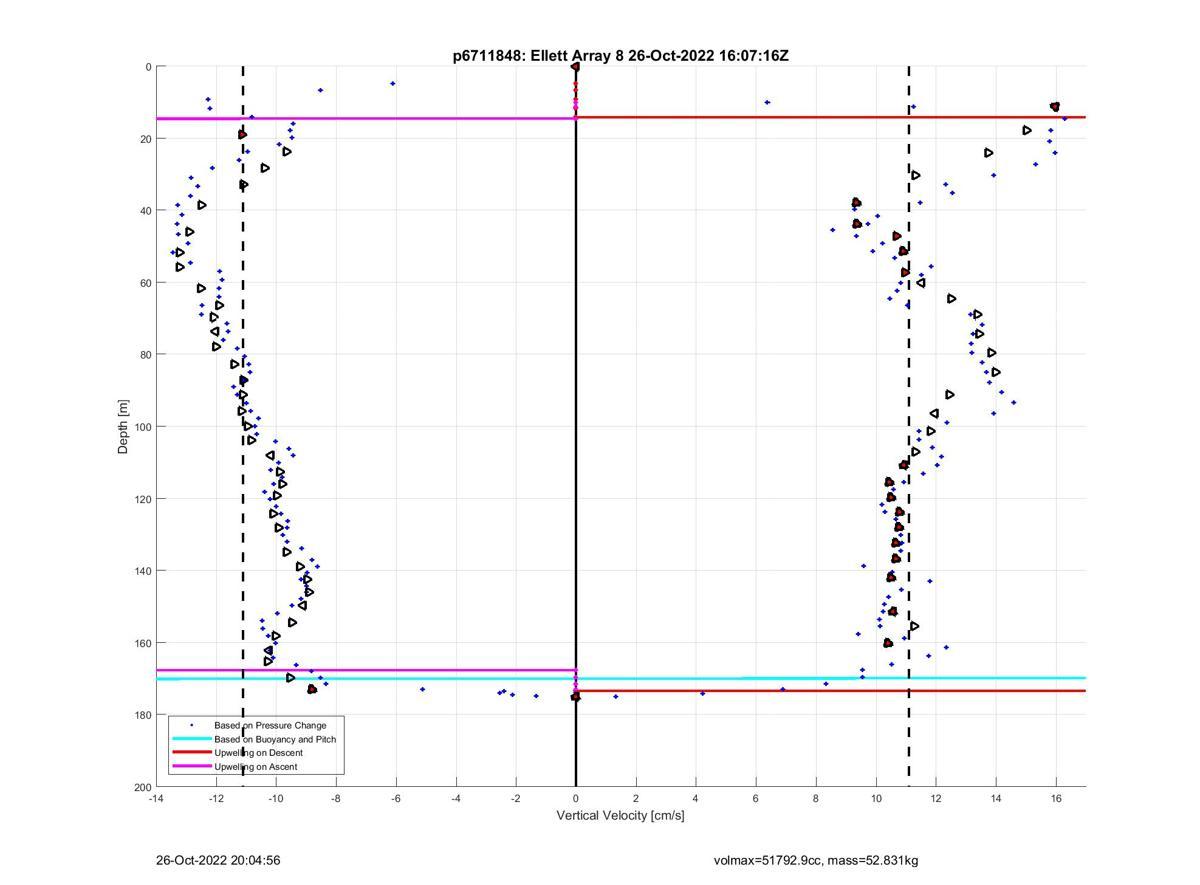Click x-axis tick label '0'
Screen dimensions: 1200x885
[576, 798]
